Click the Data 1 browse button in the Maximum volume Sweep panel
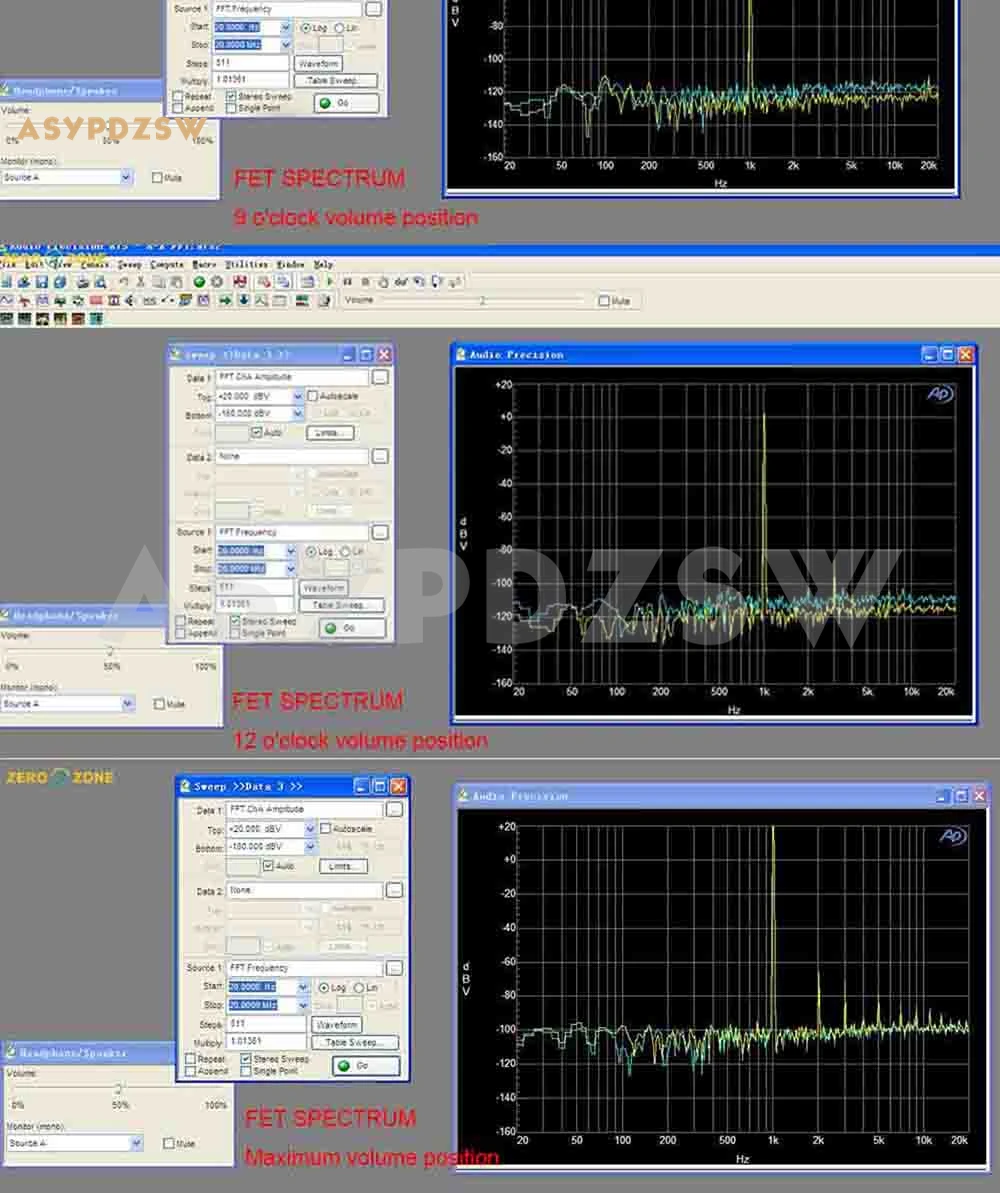This screenshot has width=1000, height=1193. pos(394,810)
